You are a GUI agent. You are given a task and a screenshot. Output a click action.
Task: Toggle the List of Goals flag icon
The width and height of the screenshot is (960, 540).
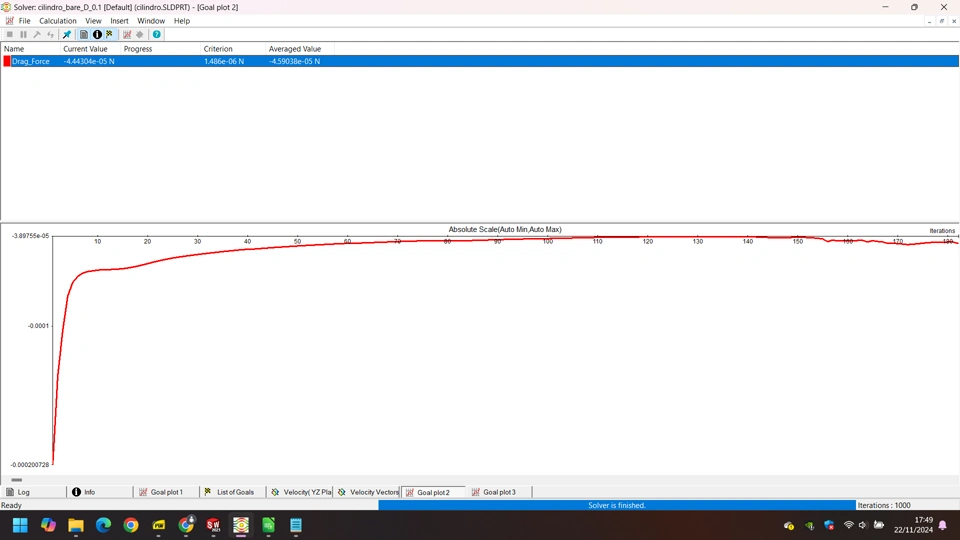(110, 34)
